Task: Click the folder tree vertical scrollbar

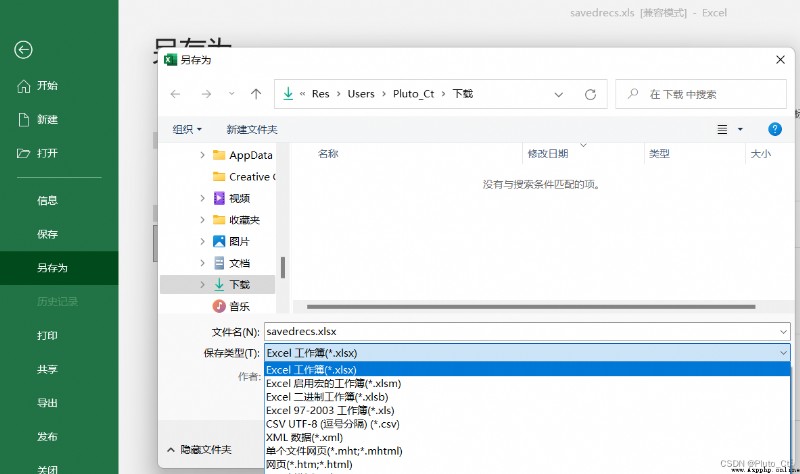Action: [283, 267]
